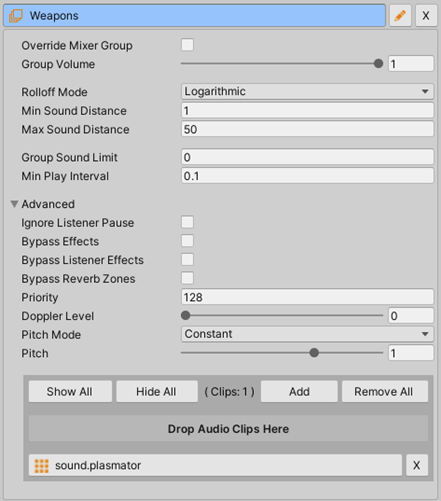441x501 pixels.
Task: Check Bypass Listener Effects option
Action: [x=187, y=260]
